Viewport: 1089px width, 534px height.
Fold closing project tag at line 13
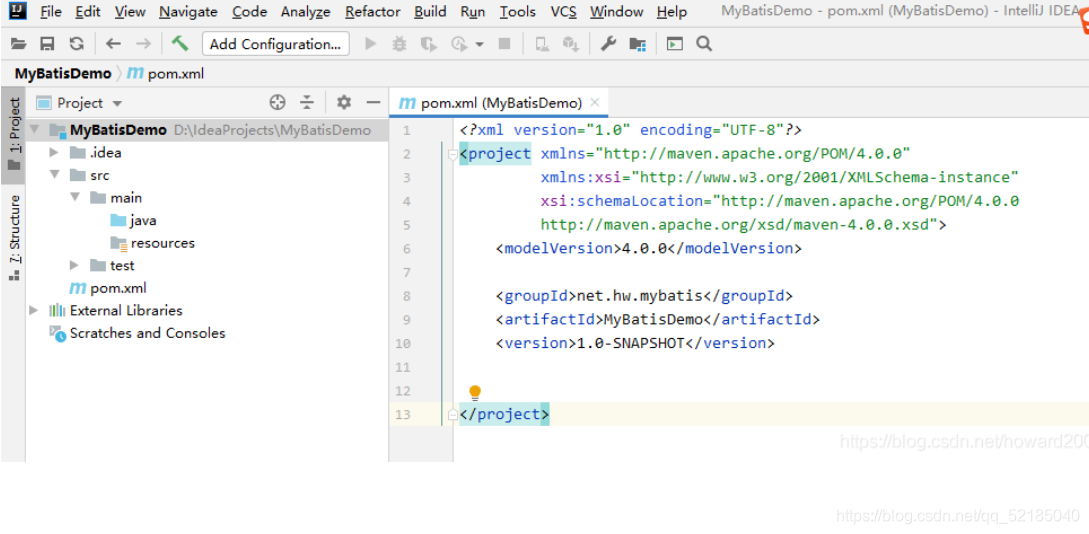pyautogui.click(x=453, y=415)
